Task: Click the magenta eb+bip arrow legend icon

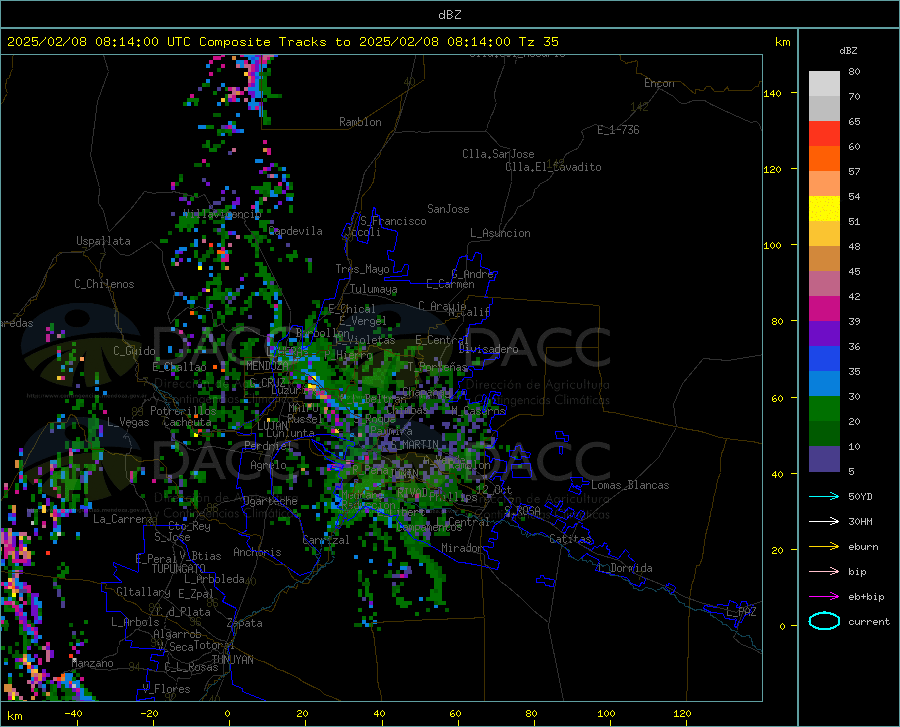Action: pyautogui.click(x=824, y=597)
